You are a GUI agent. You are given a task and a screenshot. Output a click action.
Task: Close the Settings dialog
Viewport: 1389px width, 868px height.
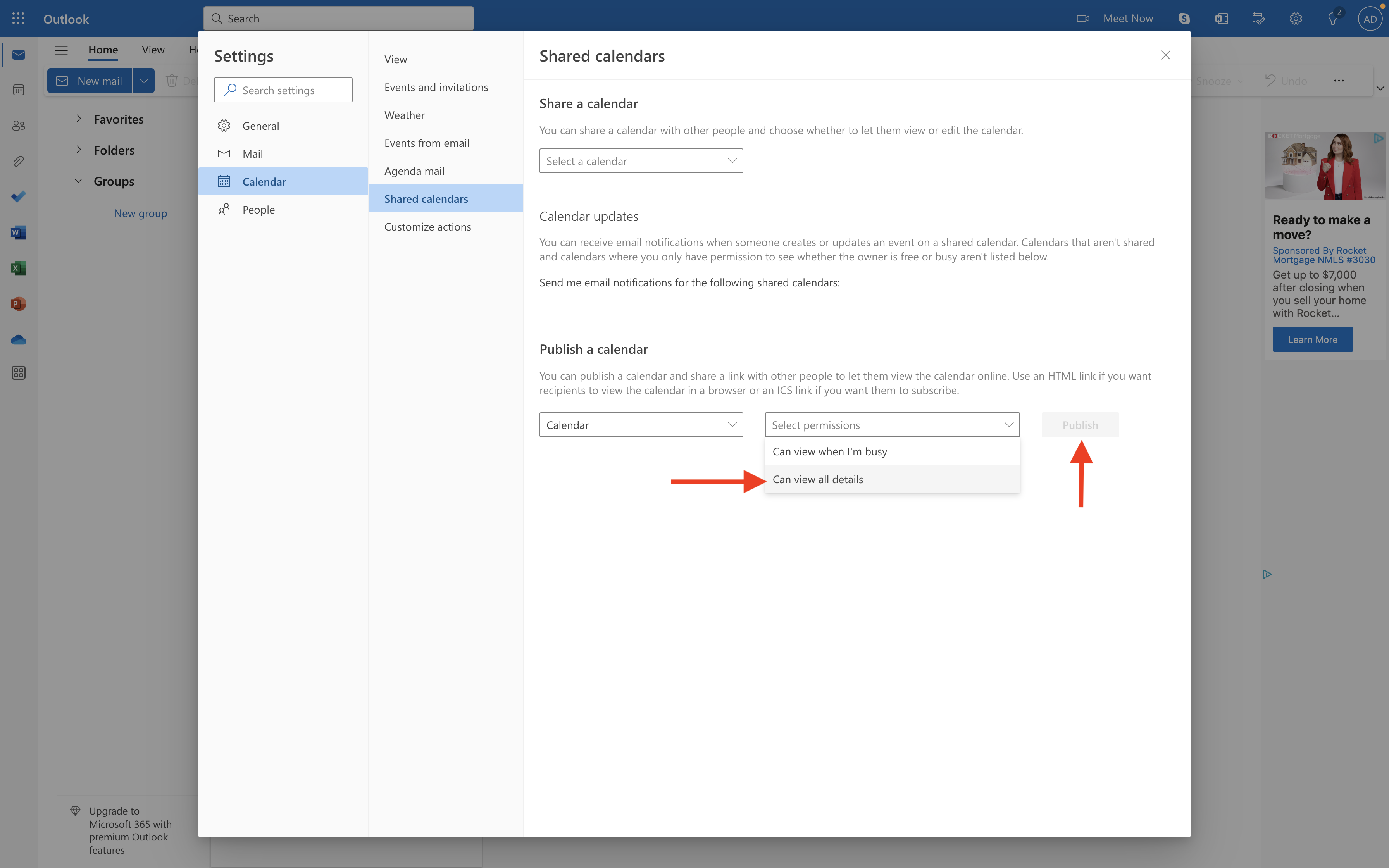pyautogui.click(x=1165, y=55)
